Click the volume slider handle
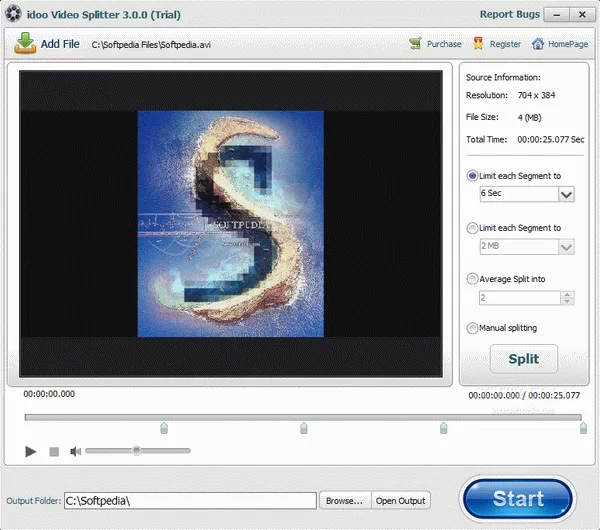Screen dimensions: 600x530 pyautogui.click(x=137, y=451)
